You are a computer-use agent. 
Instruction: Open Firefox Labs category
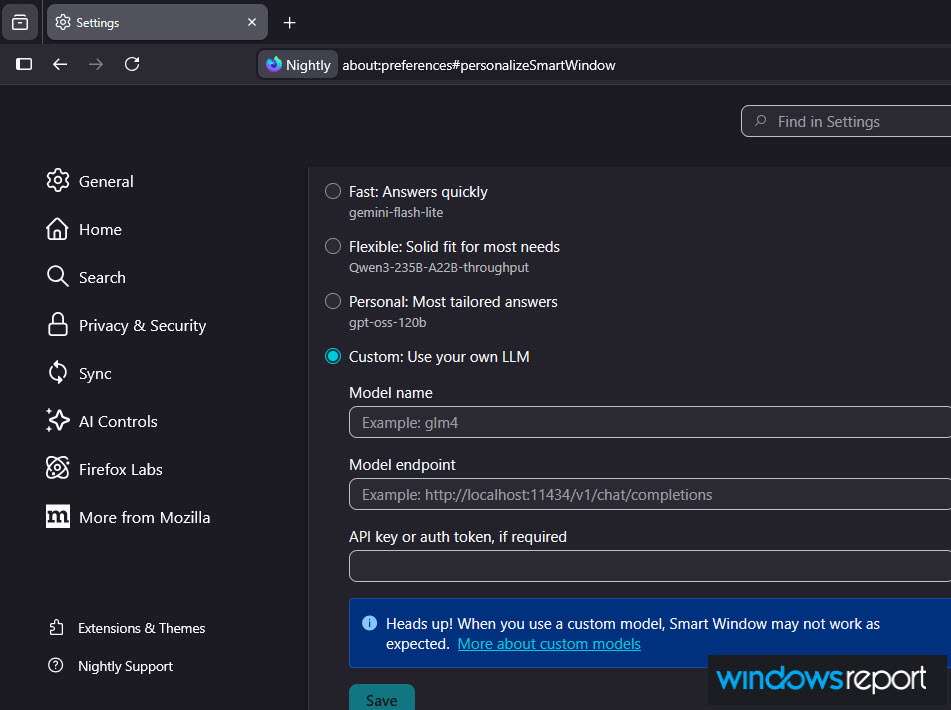[x=104, y=469]
